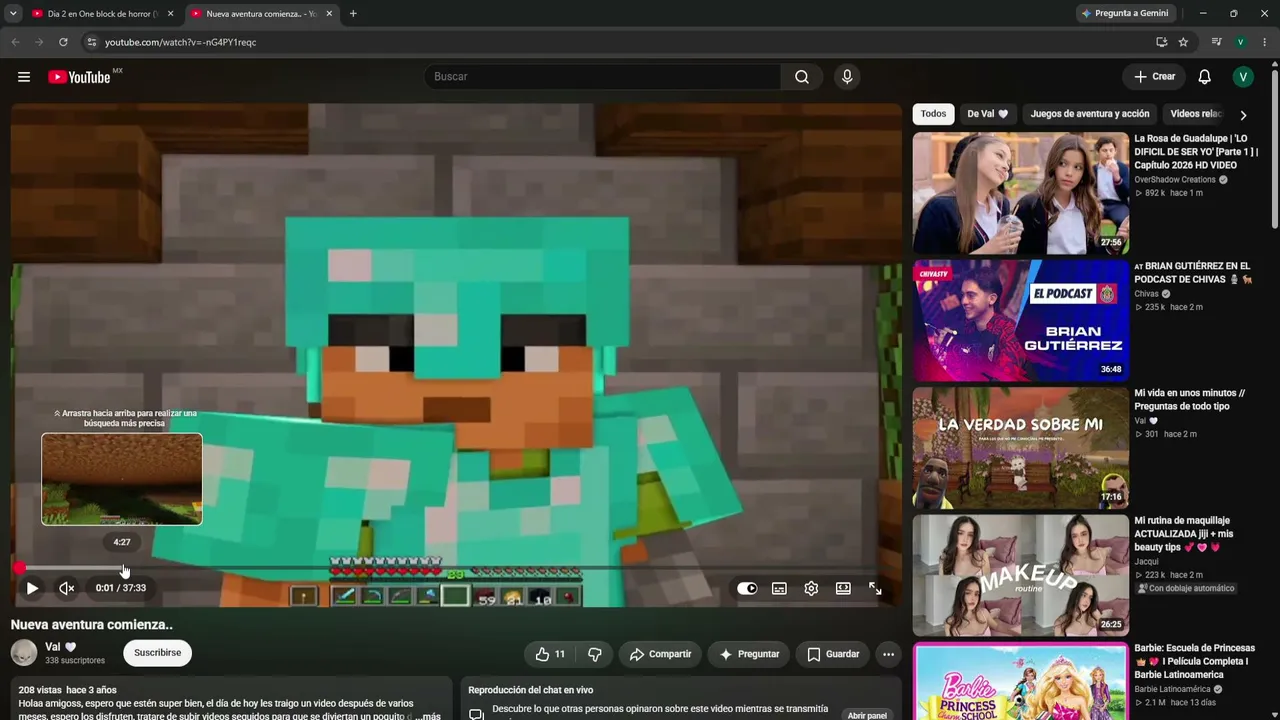Image resolution: width=1280 pixels, height=720 pixels.
Task: Show more filter chips with the arrow
Action: (x=1243, y=115)
